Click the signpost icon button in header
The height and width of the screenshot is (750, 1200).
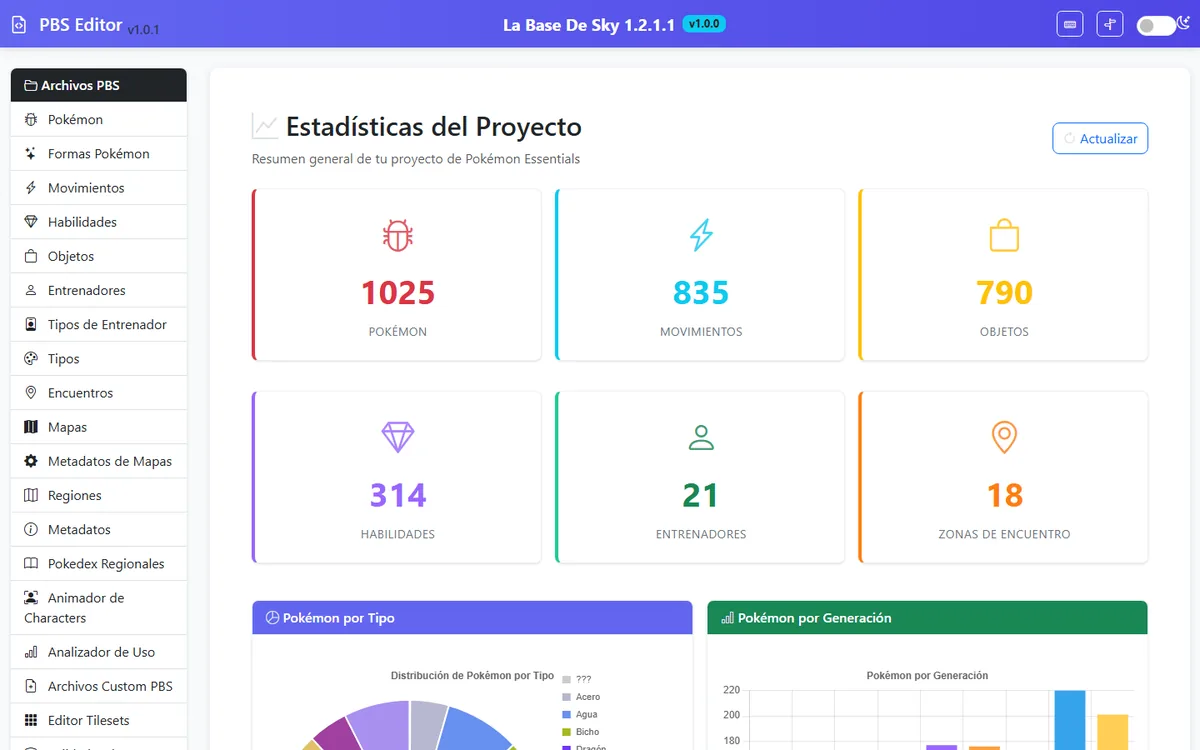(x=1110, y=25)
